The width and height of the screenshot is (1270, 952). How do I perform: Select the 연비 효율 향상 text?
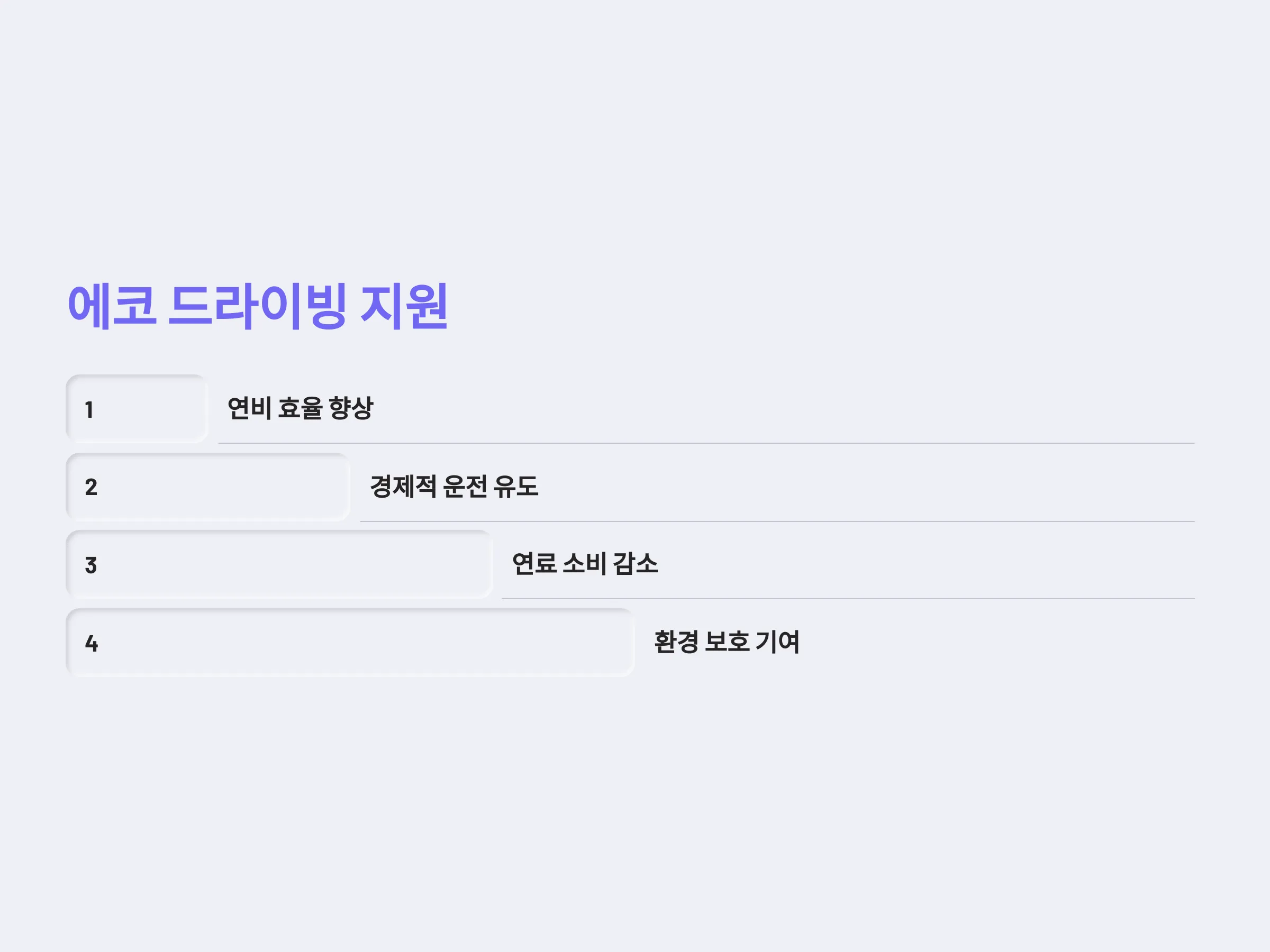(300, 408)
